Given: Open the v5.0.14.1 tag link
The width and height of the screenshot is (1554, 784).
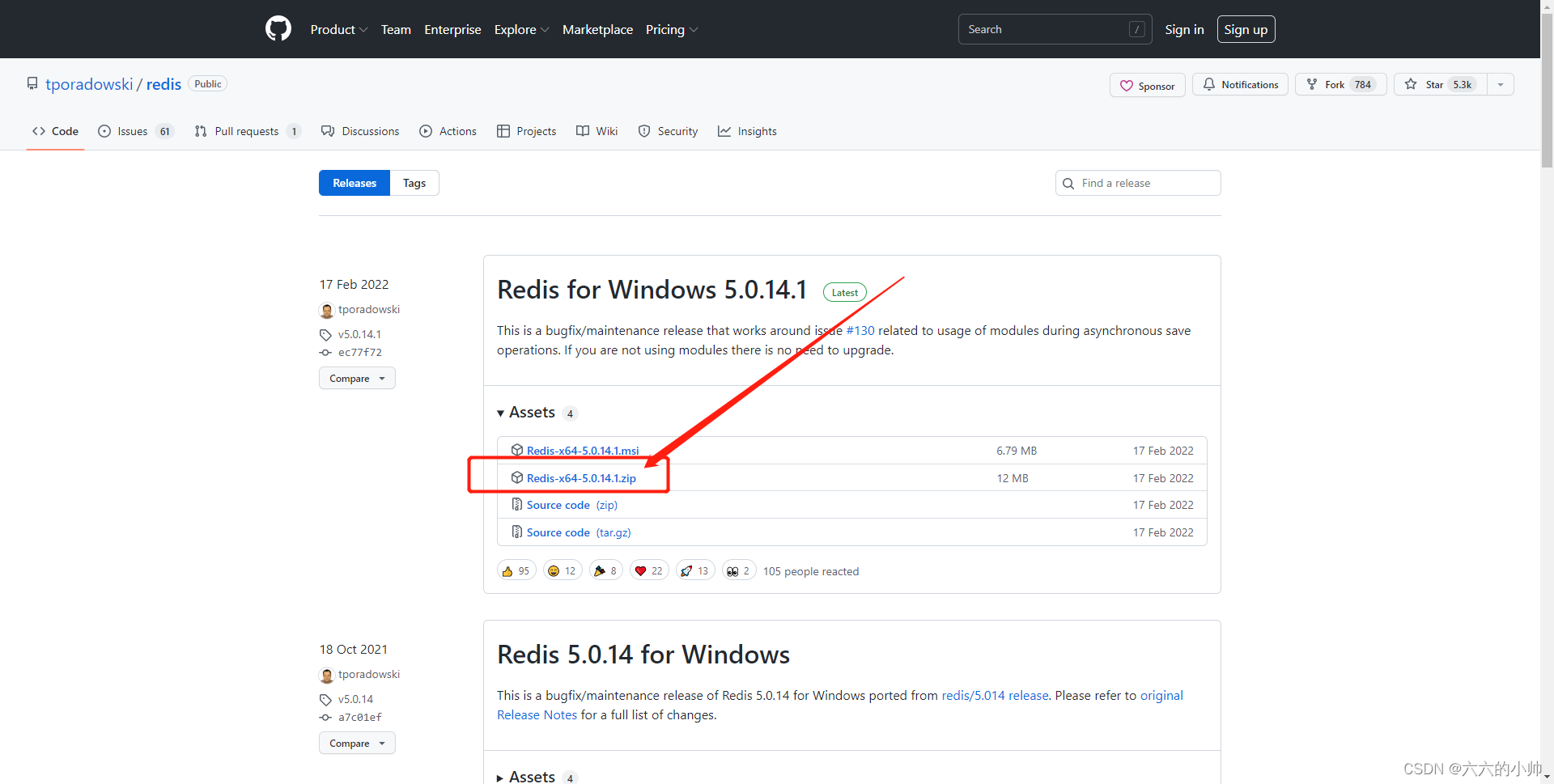Looking at the screenshot, I should [359, 334].
